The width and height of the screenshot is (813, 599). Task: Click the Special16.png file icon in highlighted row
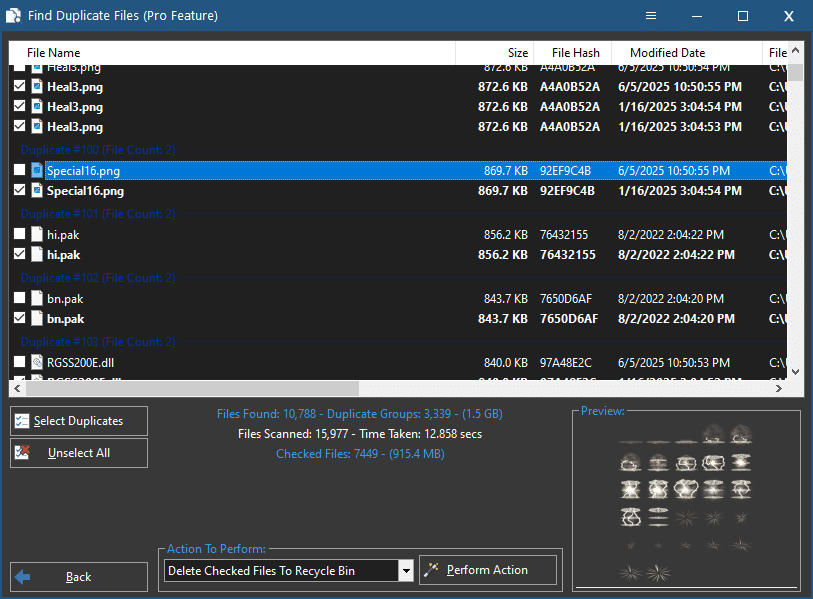tap(37, 171)
